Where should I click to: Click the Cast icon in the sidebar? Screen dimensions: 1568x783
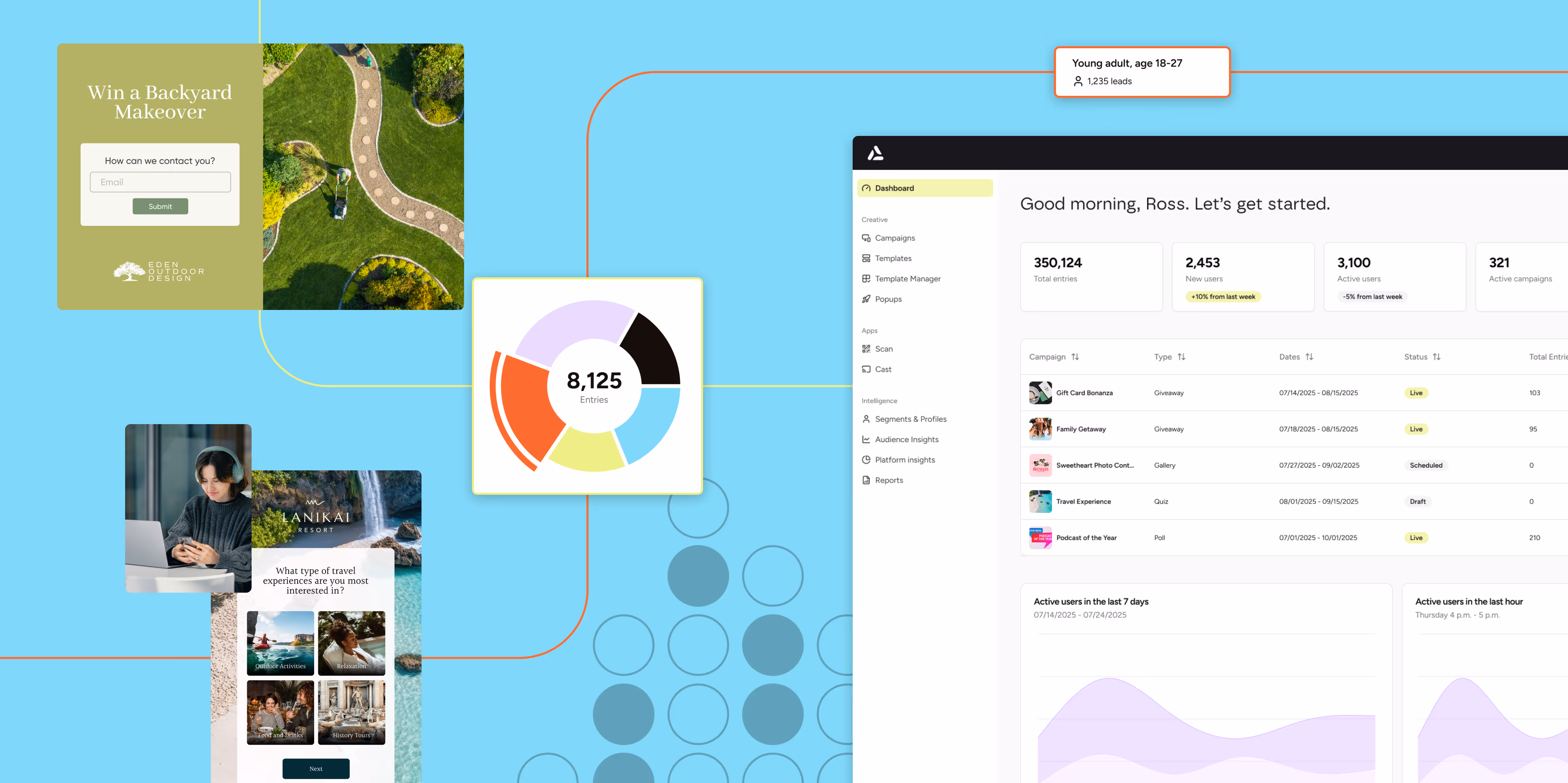pos(866,369)
